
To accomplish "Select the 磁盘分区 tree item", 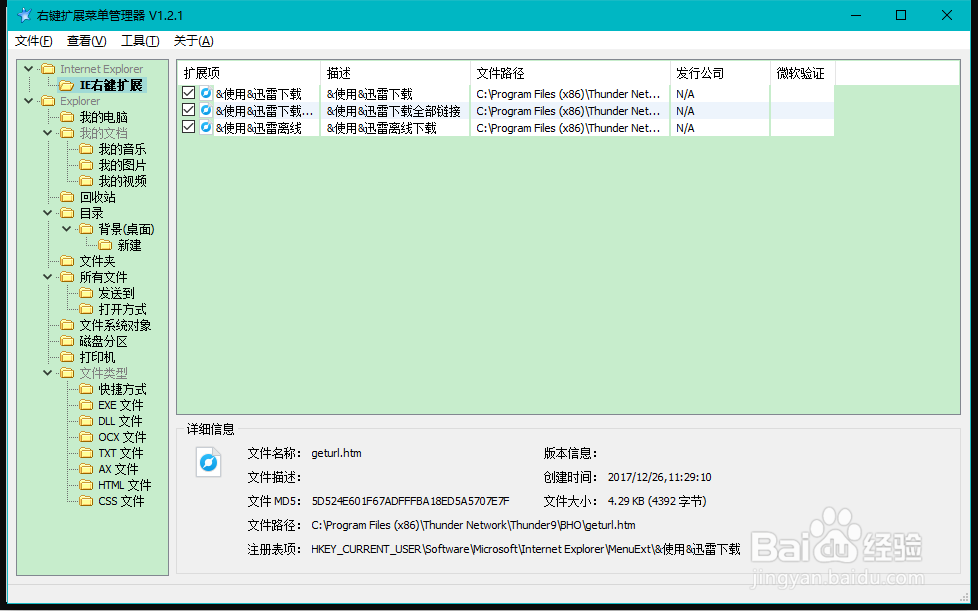I will (104, 341).
